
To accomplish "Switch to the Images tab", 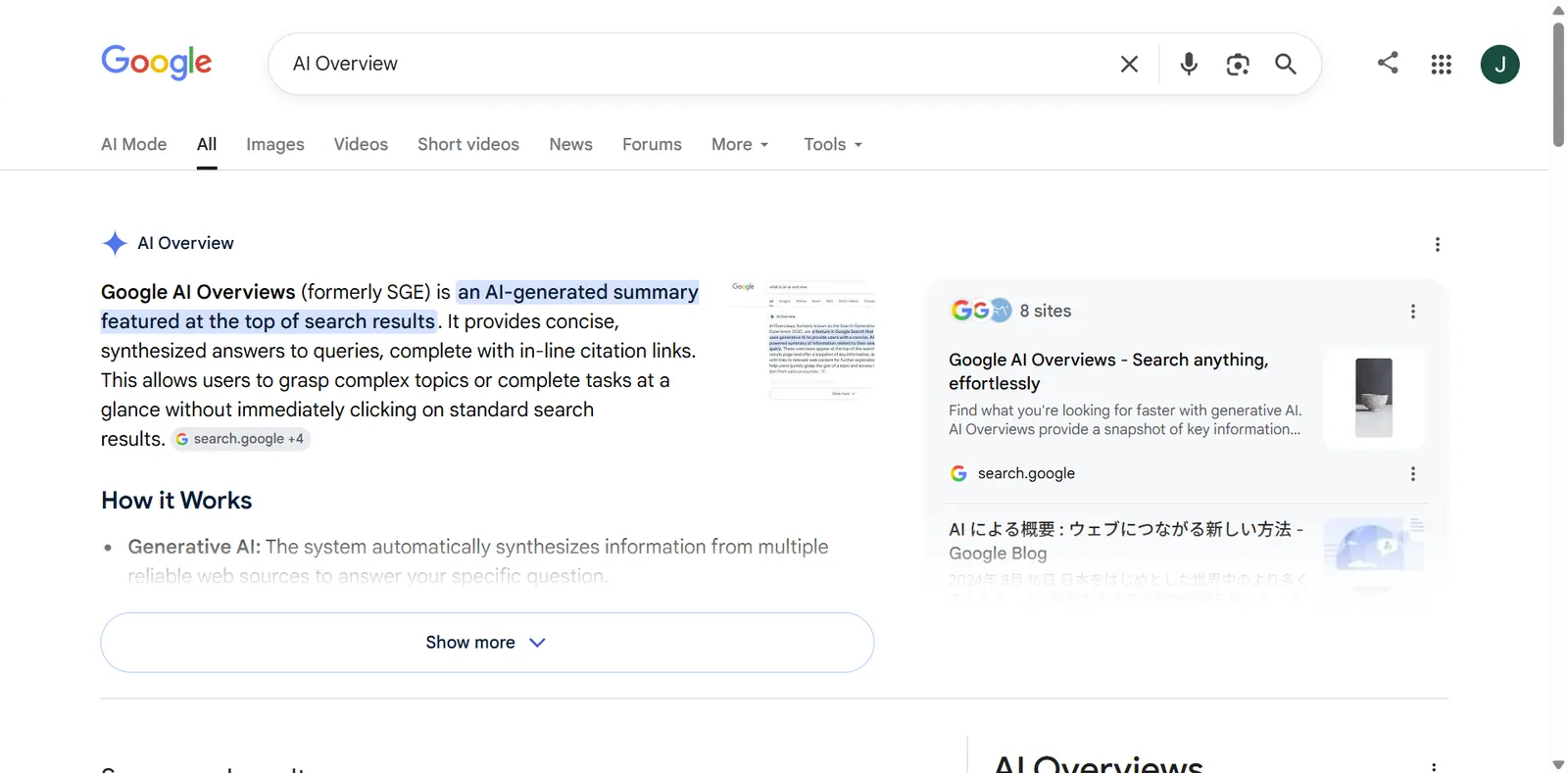I will click(x=275, y=144).
